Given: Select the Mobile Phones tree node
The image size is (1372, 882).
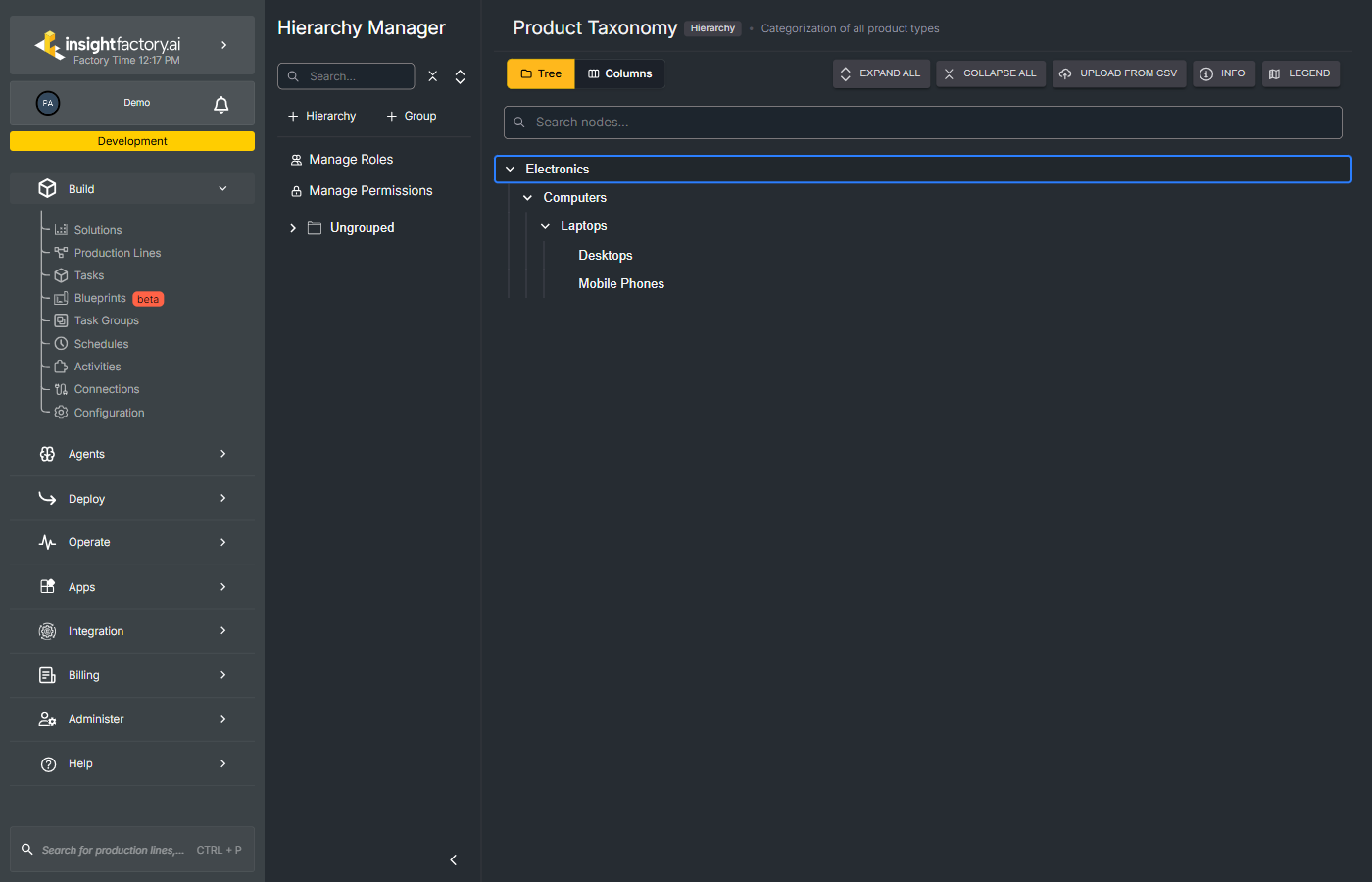Looking at the screenshot, I should [x=621, y=284].
